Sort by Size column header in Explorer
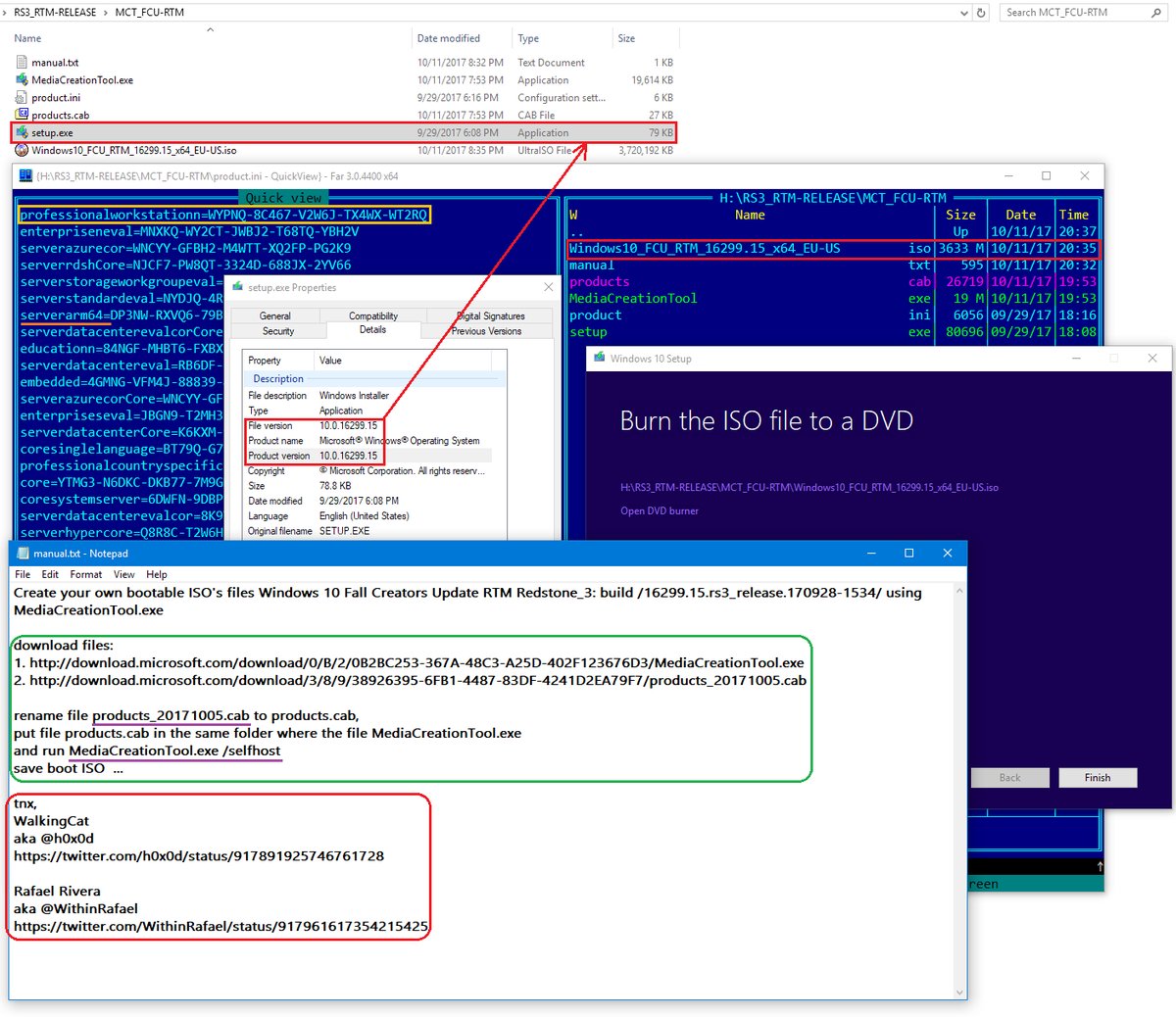1176x1017 pixels. pos(626,39)
